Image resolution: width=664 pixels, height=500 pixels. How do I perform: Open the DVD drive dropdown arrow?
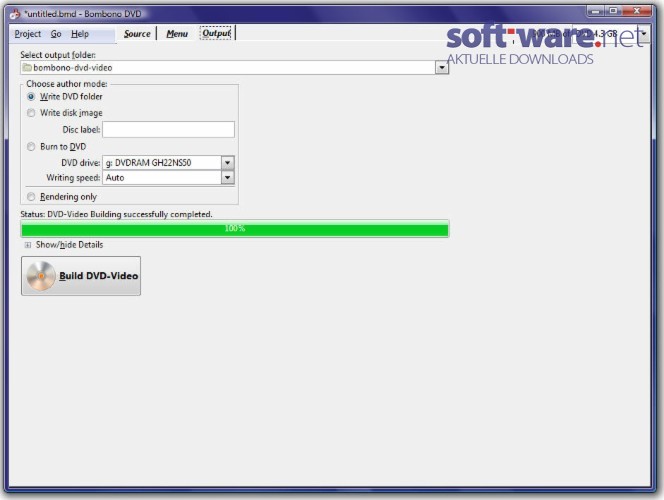(x=227, y=163)
